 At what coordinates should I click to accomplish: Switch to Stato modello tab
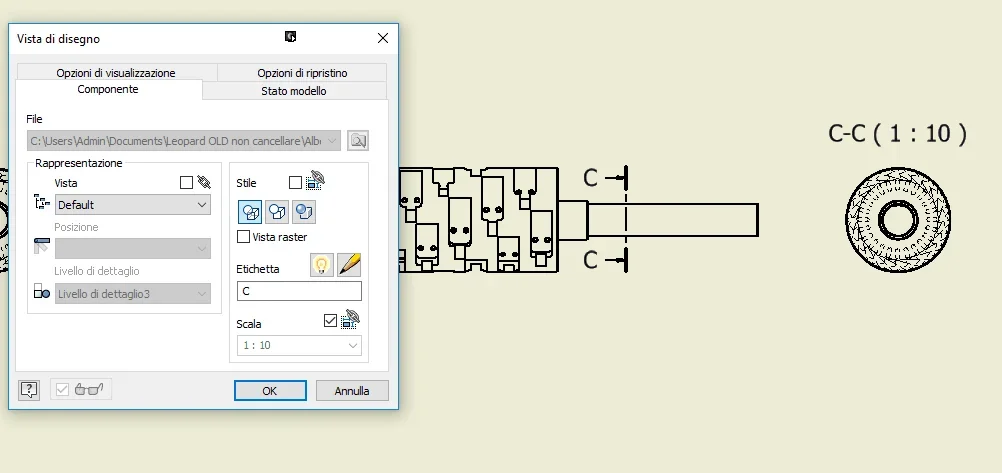coord(294,91)
